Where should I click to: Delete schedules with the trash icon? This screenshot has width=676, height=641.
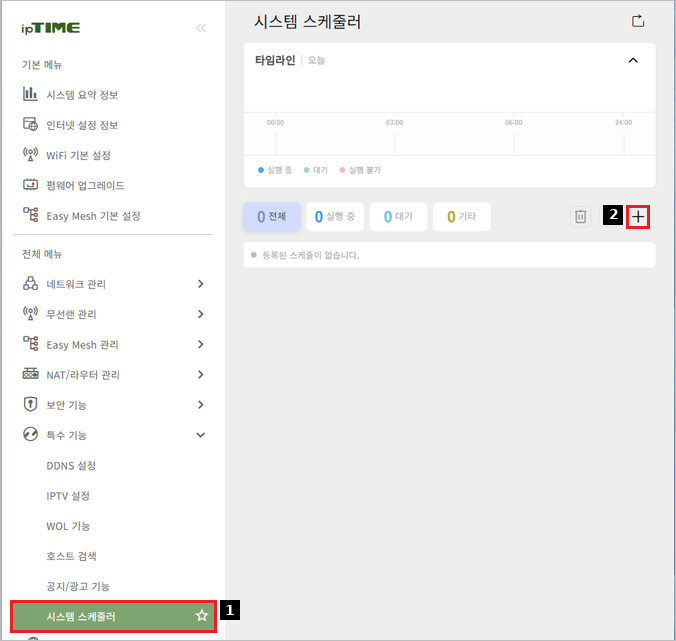tap(581, 216)
